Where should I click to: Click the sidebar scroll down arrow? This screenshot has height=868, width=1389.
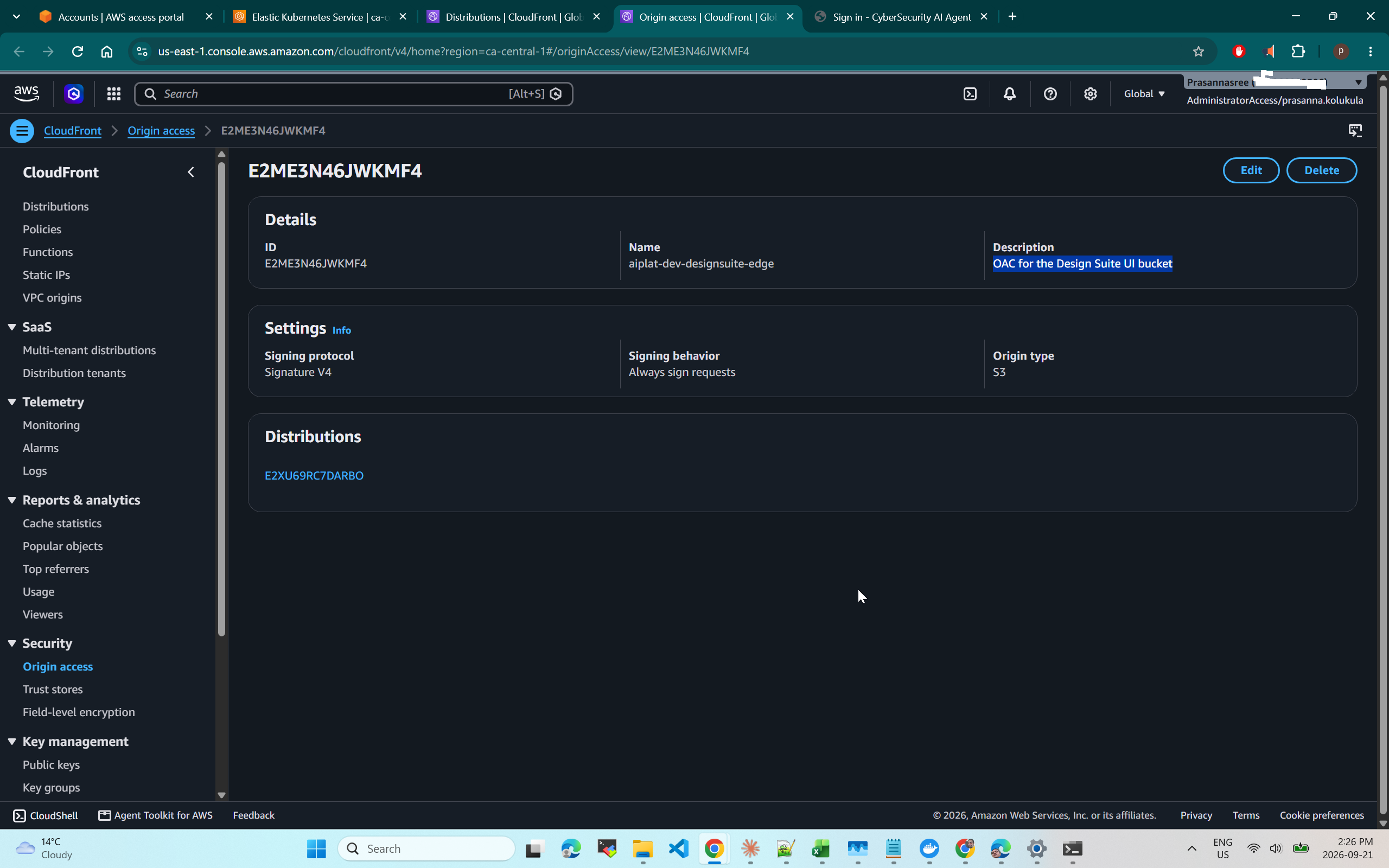(221, 795)
